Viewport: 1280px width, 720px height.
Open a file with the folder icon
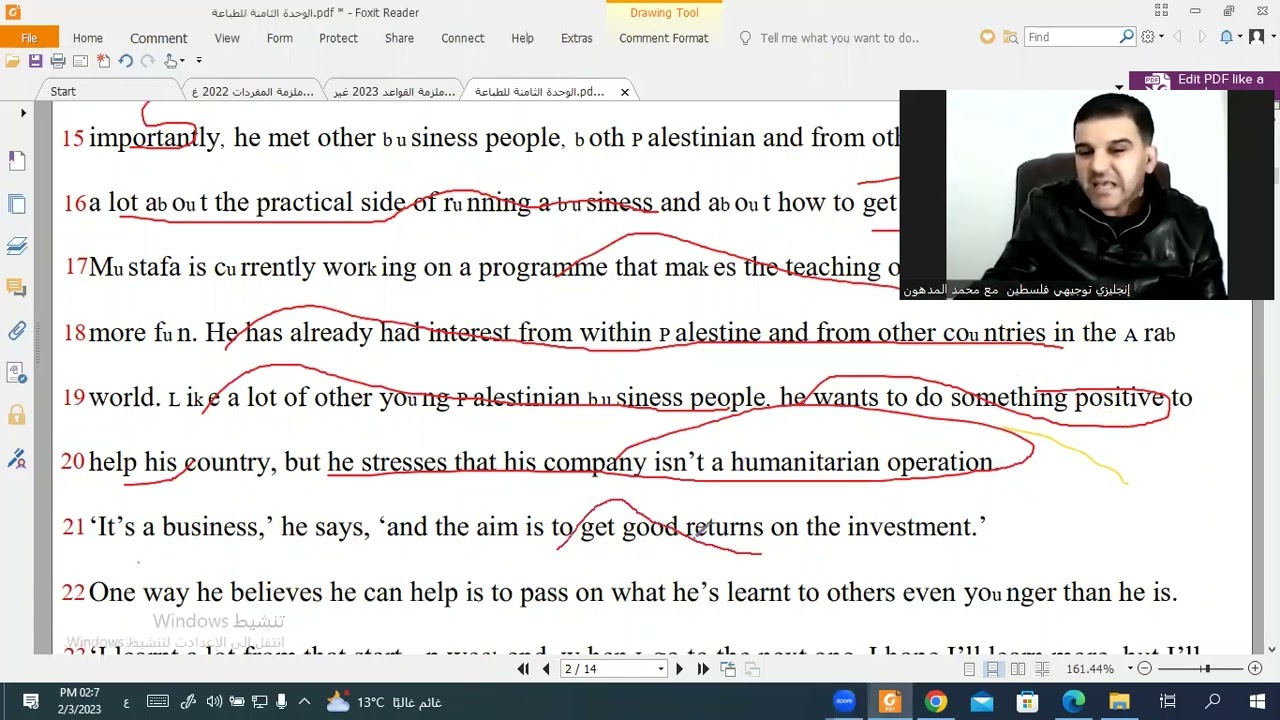pyautogui.click(x=13, y=61)
